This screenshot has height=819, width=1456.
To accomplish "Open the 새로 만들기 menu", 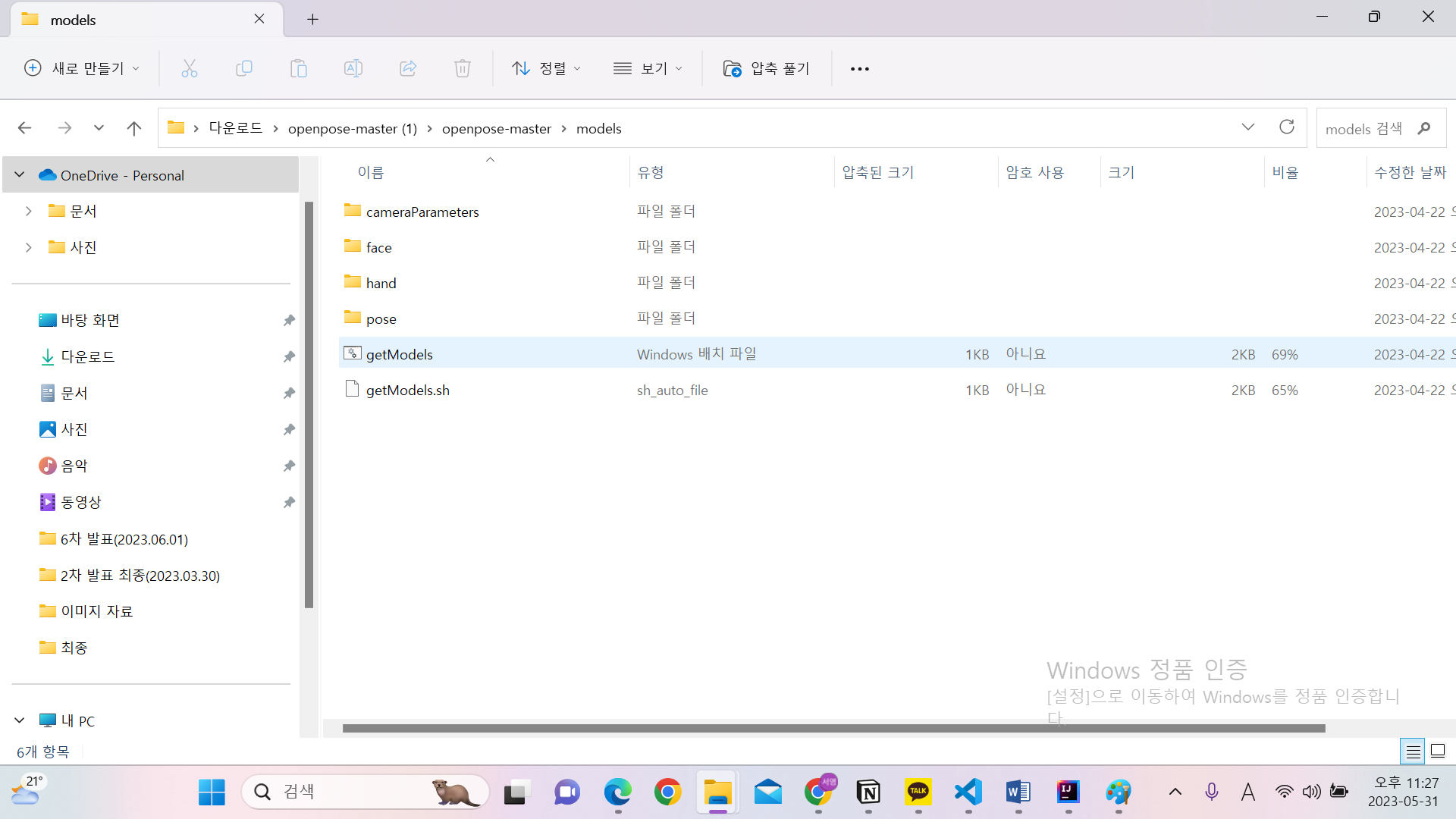I will 82,68.
